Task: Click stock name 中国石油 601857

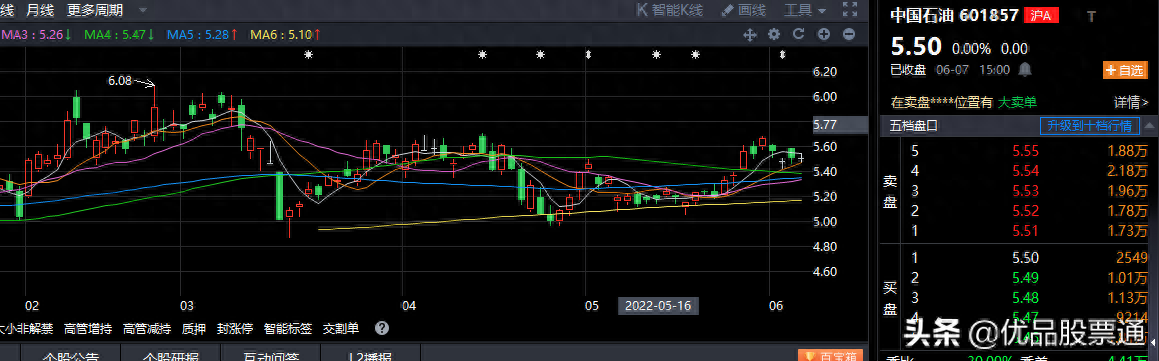Action: (x=954, y=16)
